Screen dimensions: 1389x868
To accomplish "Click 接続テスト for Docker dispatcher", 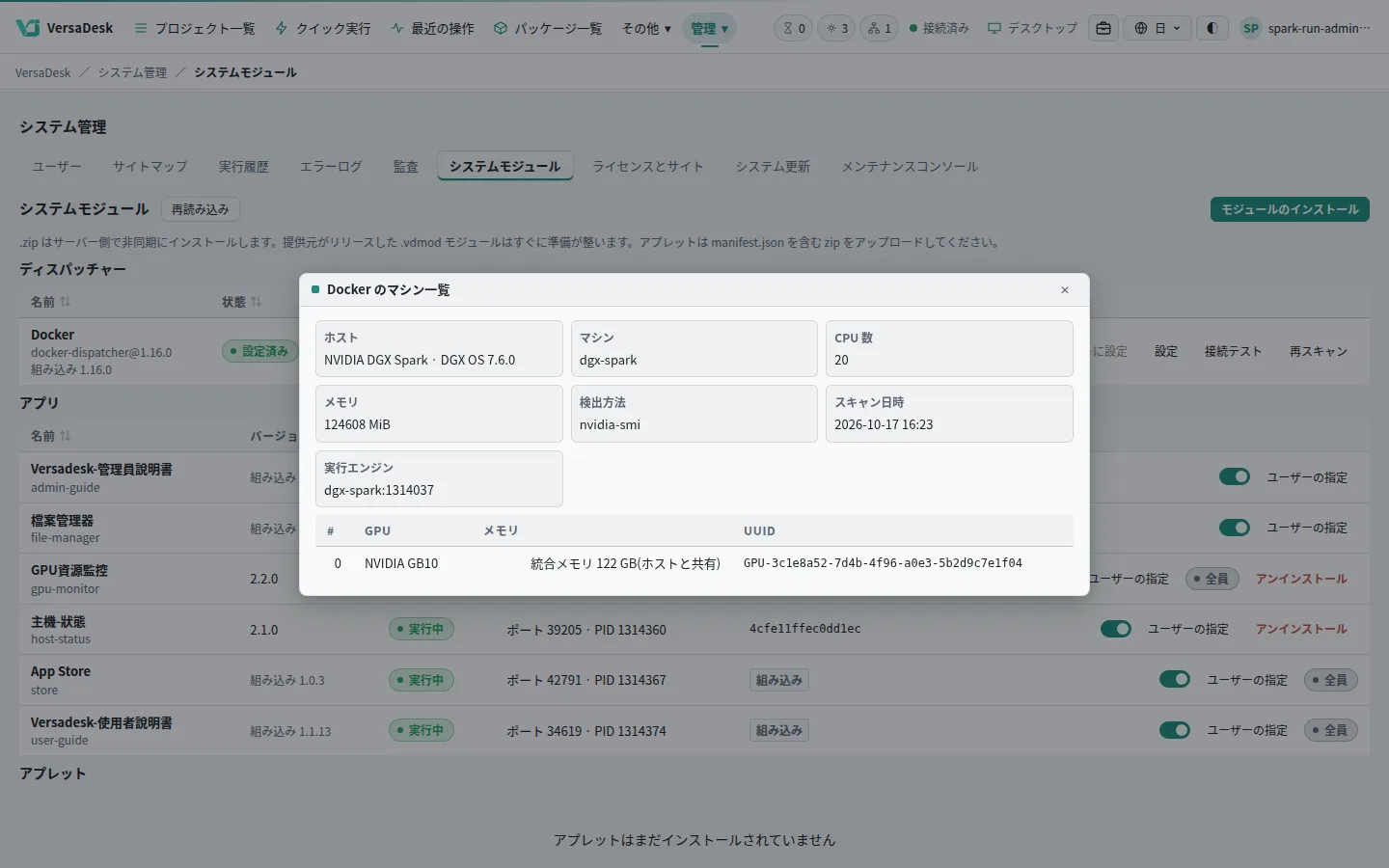I will click(1233, 351).
